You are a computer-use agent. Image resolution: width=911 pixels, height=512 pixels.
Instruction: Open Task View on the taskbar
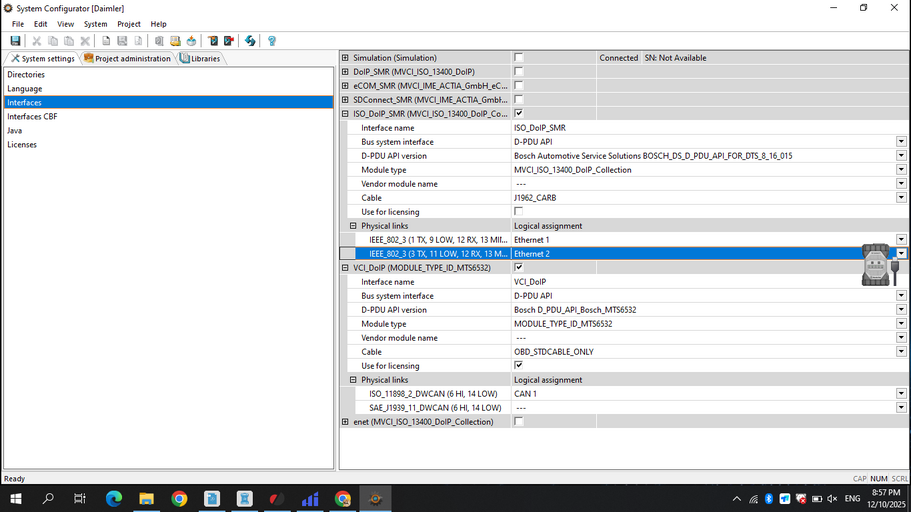(80, 499)
